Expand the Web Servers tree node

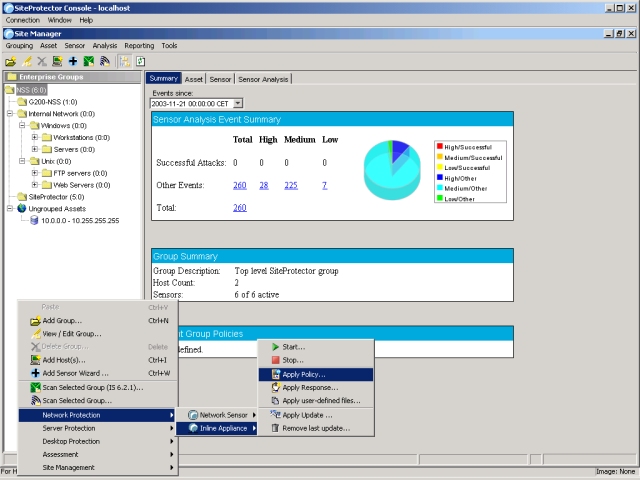coord(35,185)
